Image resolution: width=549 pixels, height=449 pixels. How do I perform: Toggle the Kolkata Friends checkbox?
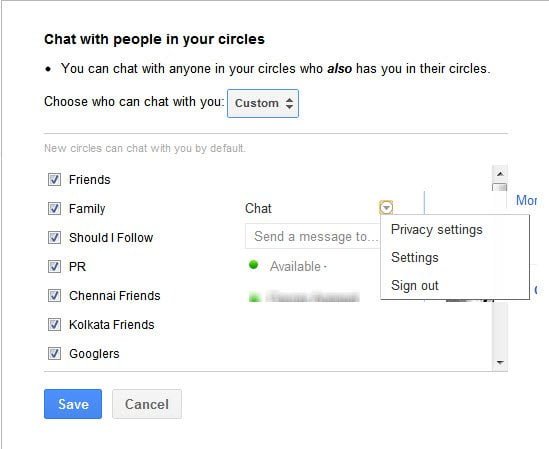click(x=54, y=325)
